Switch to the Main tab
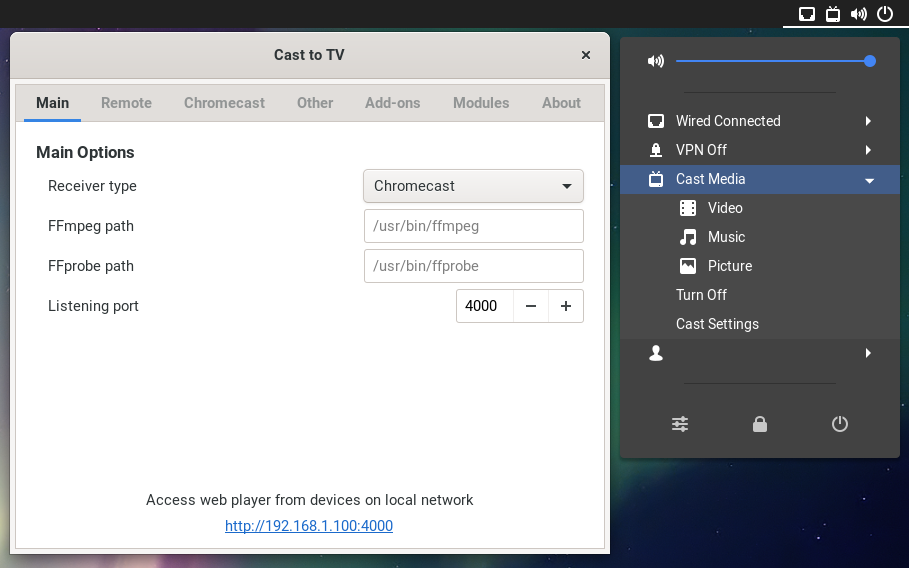 (x=52, y=103)
